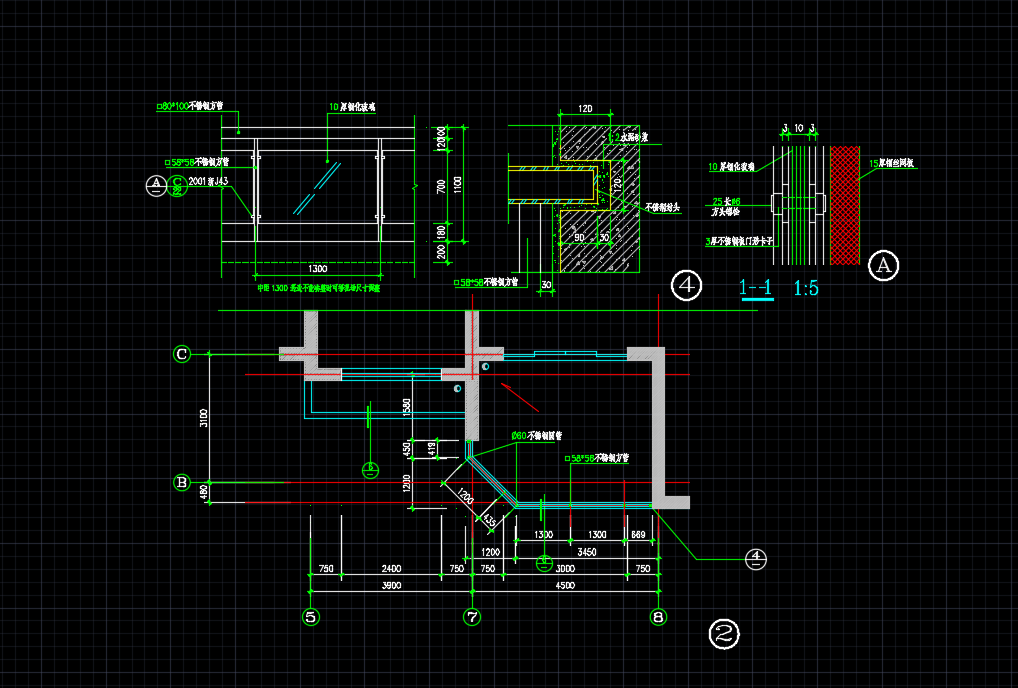1018x688 pixels.
Task: Click the 3厚 stainless clip label in section
Action: (x=739, y=241)
